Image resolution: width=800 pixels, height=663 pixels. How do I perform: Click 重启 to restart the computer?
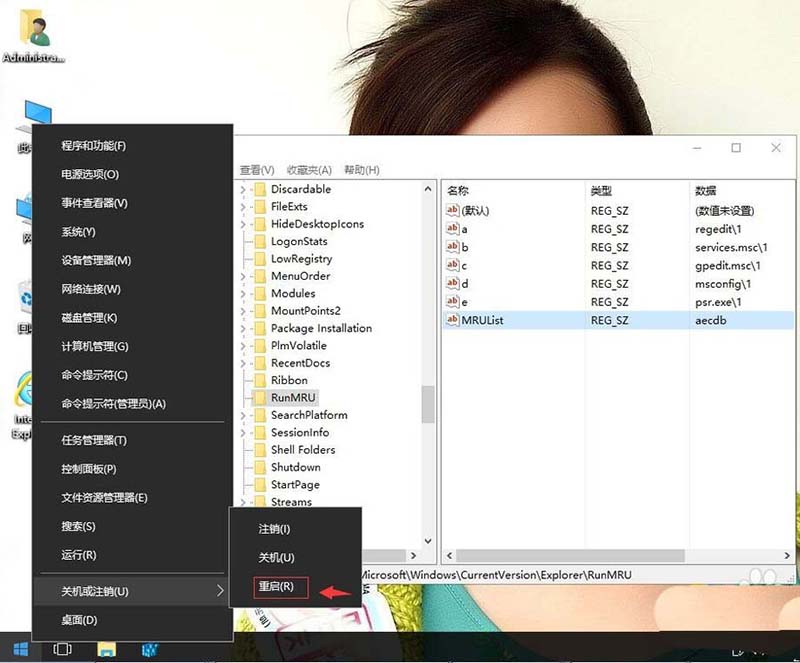278,589
